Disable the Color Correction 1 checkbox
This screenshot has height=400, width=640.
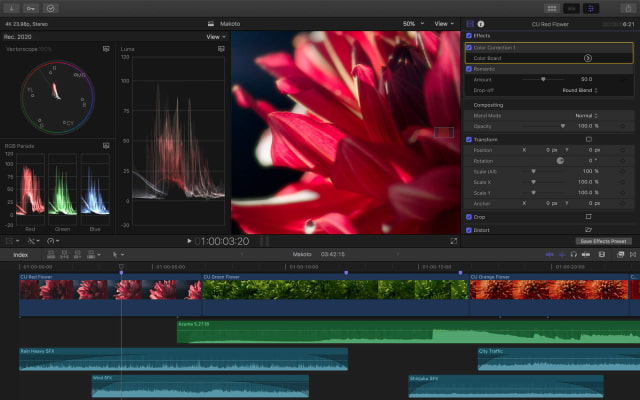pos(469,47)
